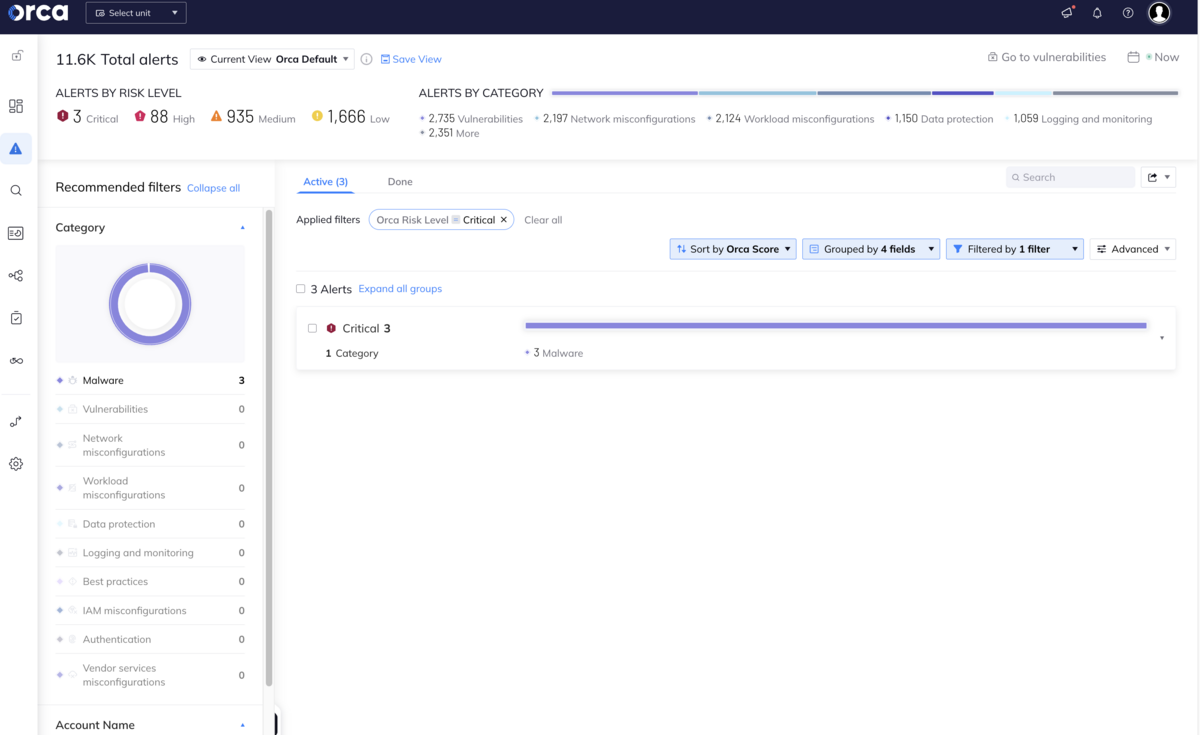Click 2,351 More categories
The width and height of the screenshot is (1200, 735).
[449, 133]
